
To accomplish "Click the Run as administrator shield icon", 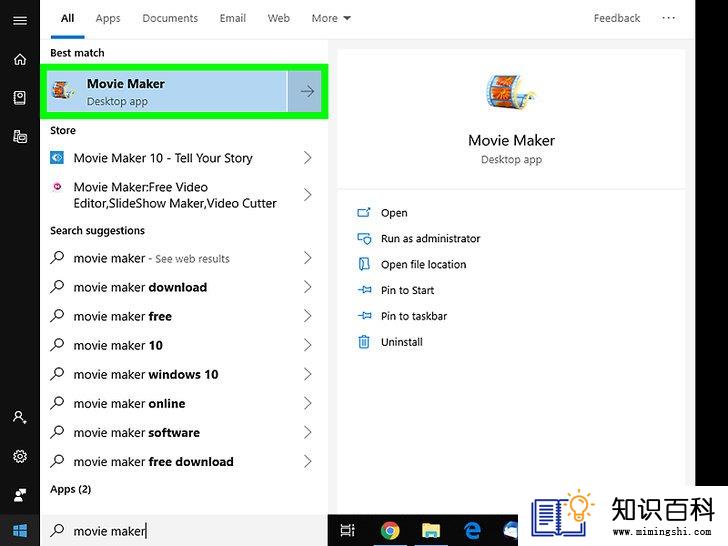I will click(x=364, y=238).
